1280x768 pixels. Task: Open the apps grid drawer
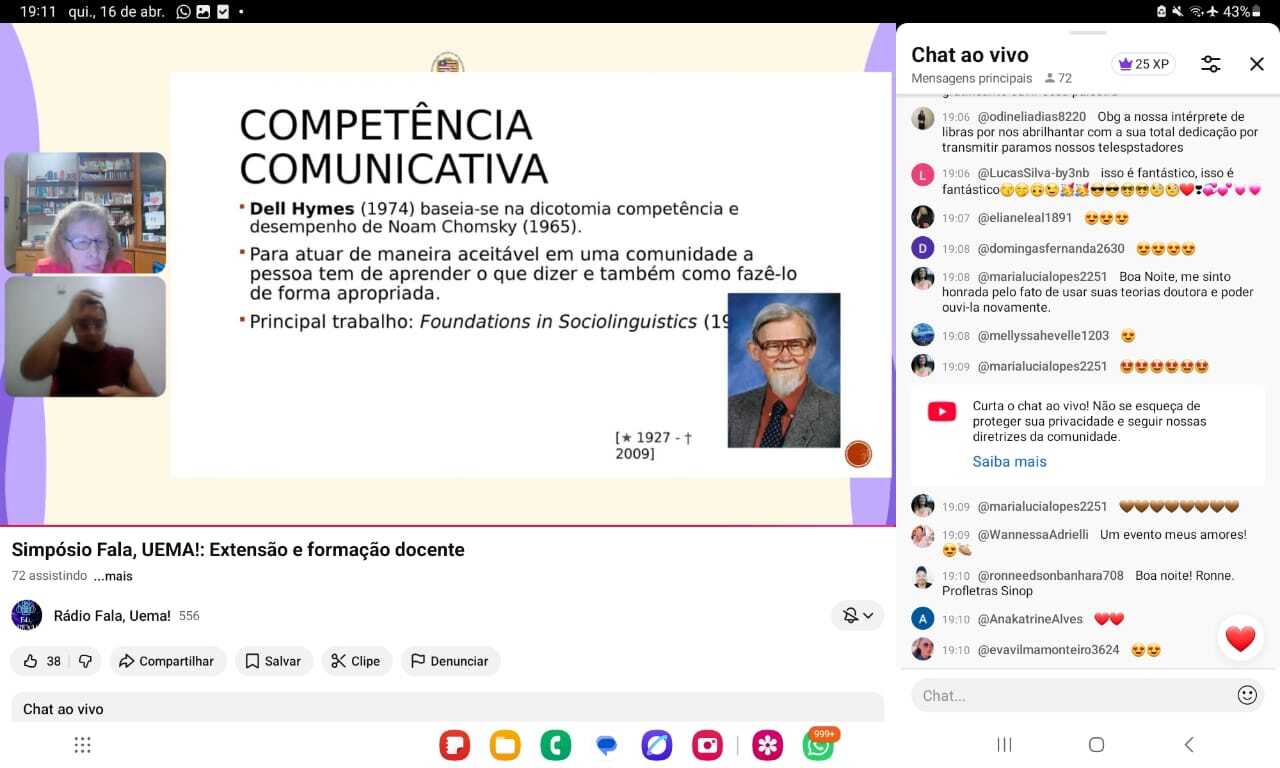point(83,745)
